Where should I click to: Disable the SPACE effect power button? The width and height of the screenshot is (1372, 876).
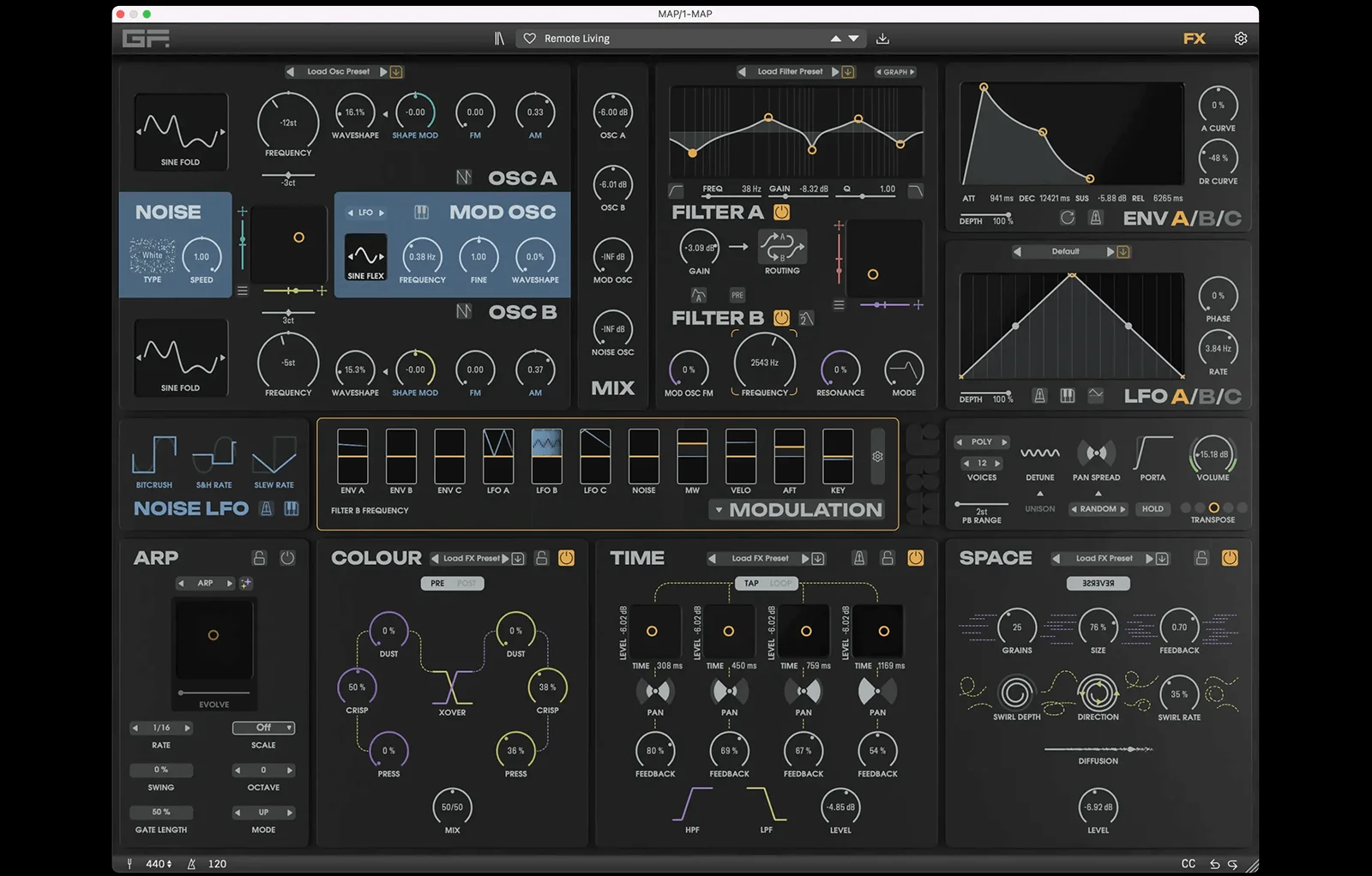click(x=1230, y=558)
